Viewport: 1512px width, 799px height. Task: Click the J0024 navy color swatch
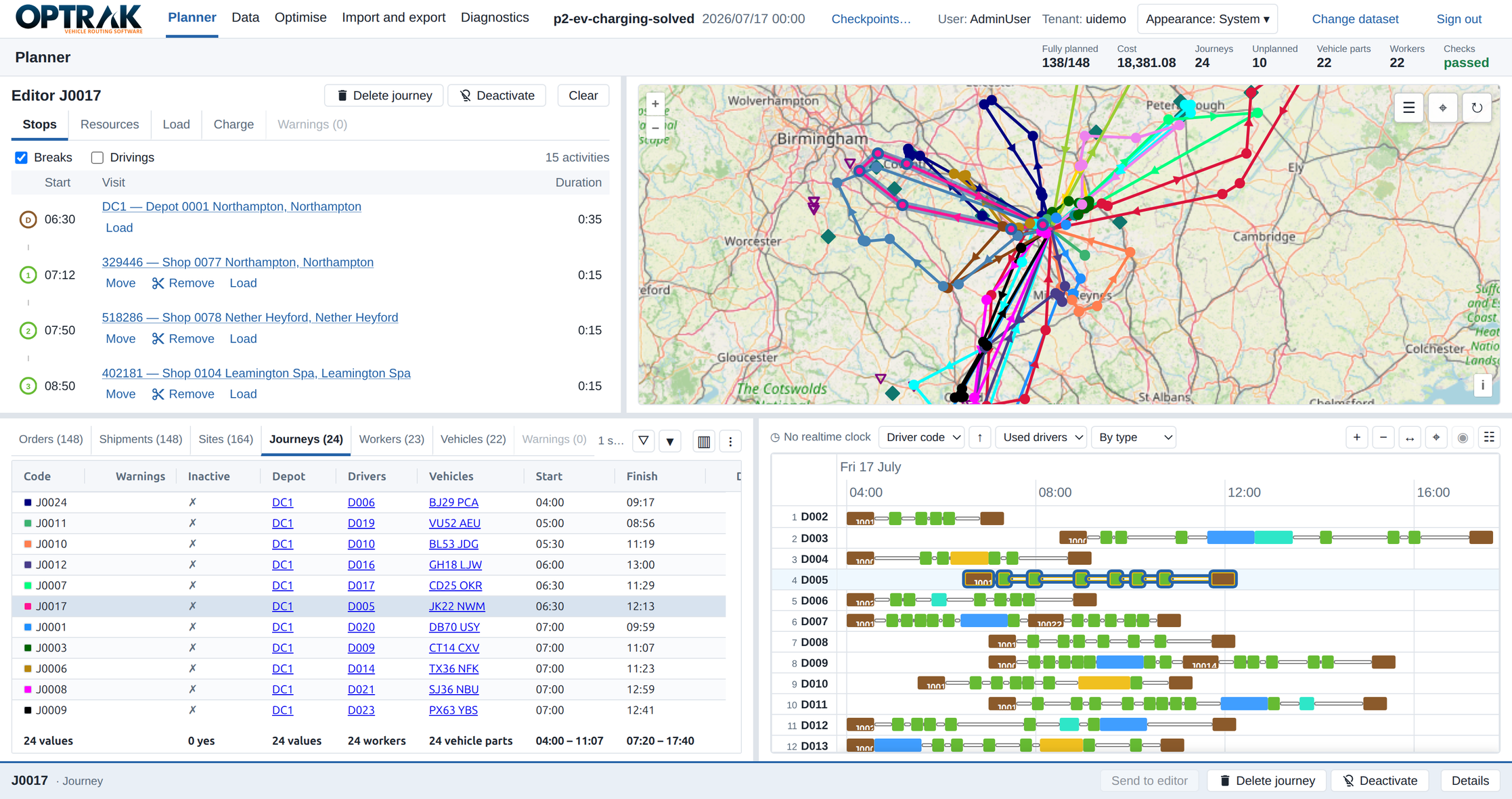coord(28,502)
